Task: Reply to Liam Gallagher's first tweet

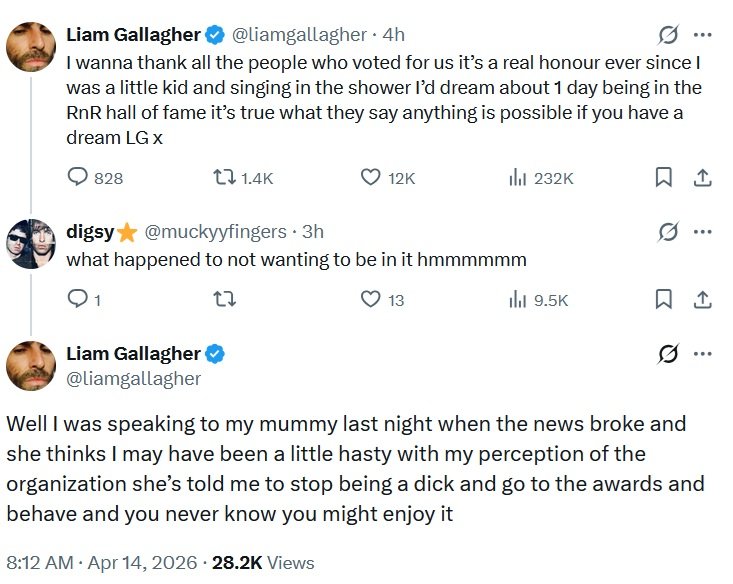Action: coord(78,177)
